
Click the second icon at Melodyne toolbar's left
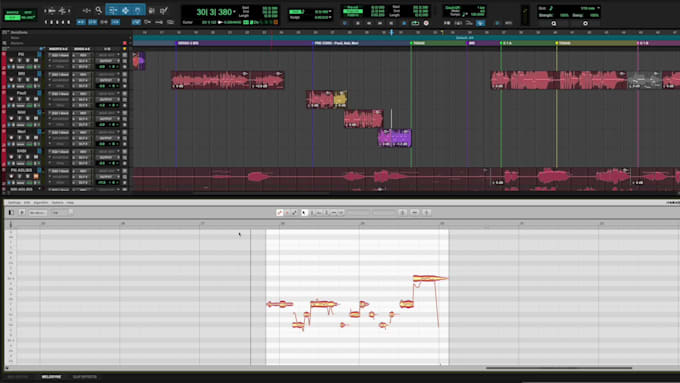coord(22,213)
